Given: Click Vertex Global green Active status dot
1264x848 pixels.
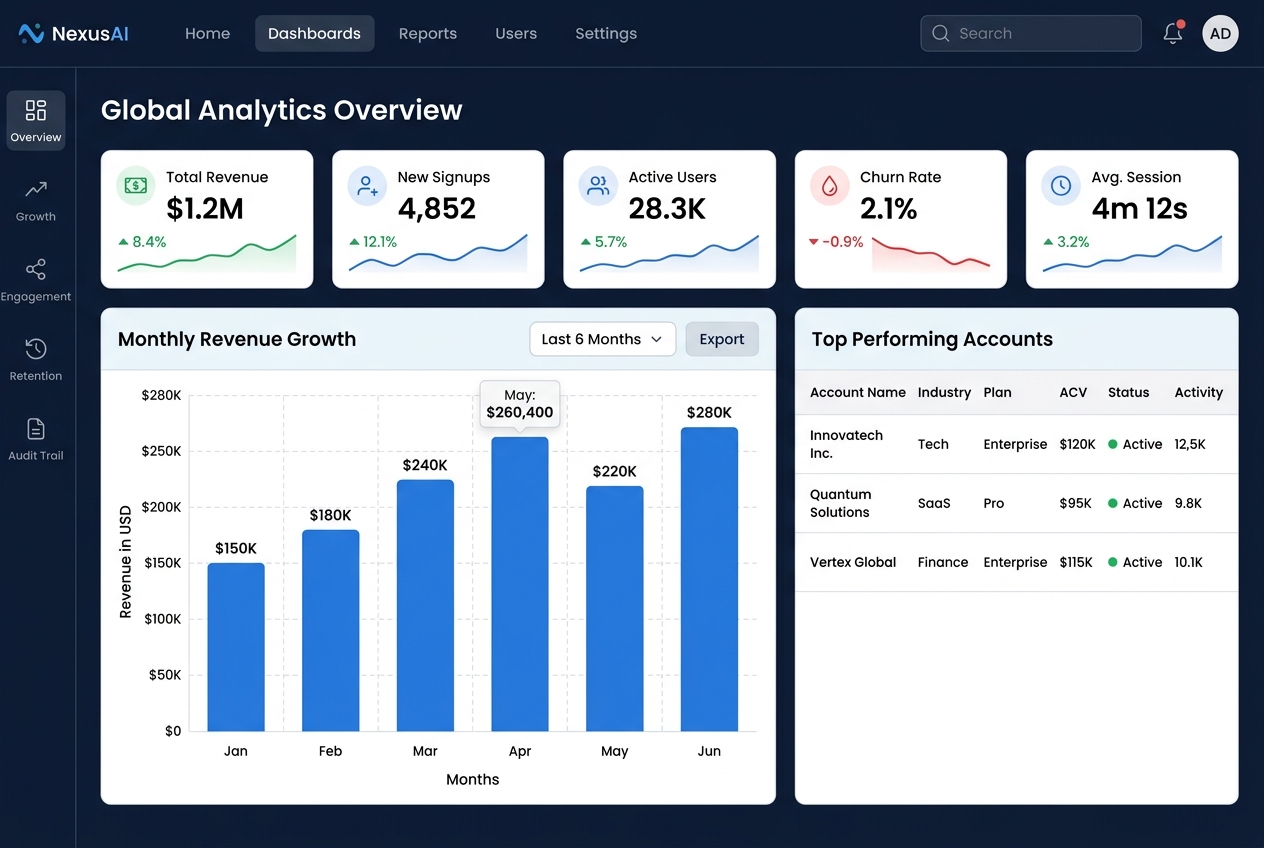Looking at the screenshot, I should pos(1112,562).
